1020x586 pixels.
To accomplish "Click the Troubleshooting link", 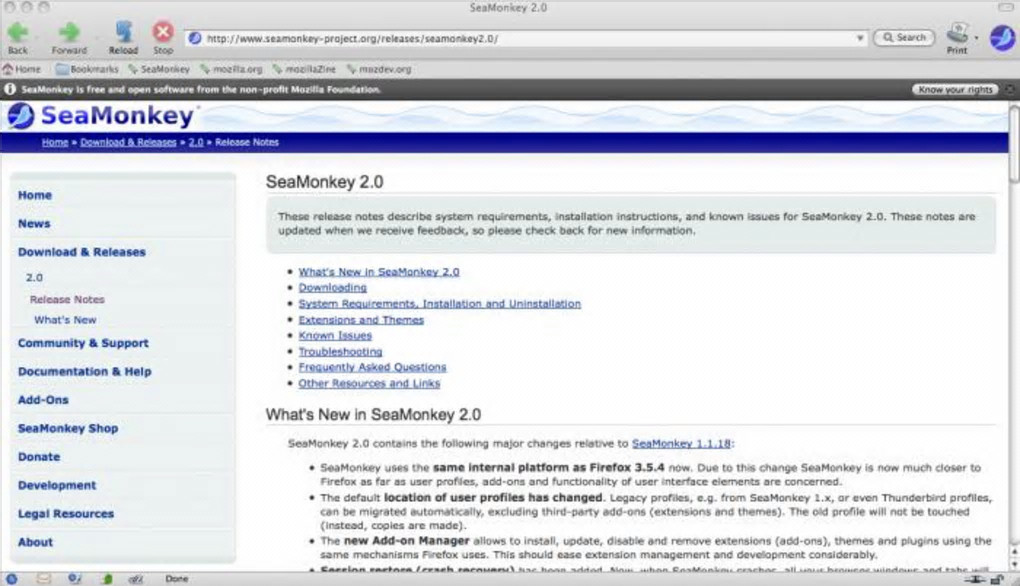I will 340,352.
